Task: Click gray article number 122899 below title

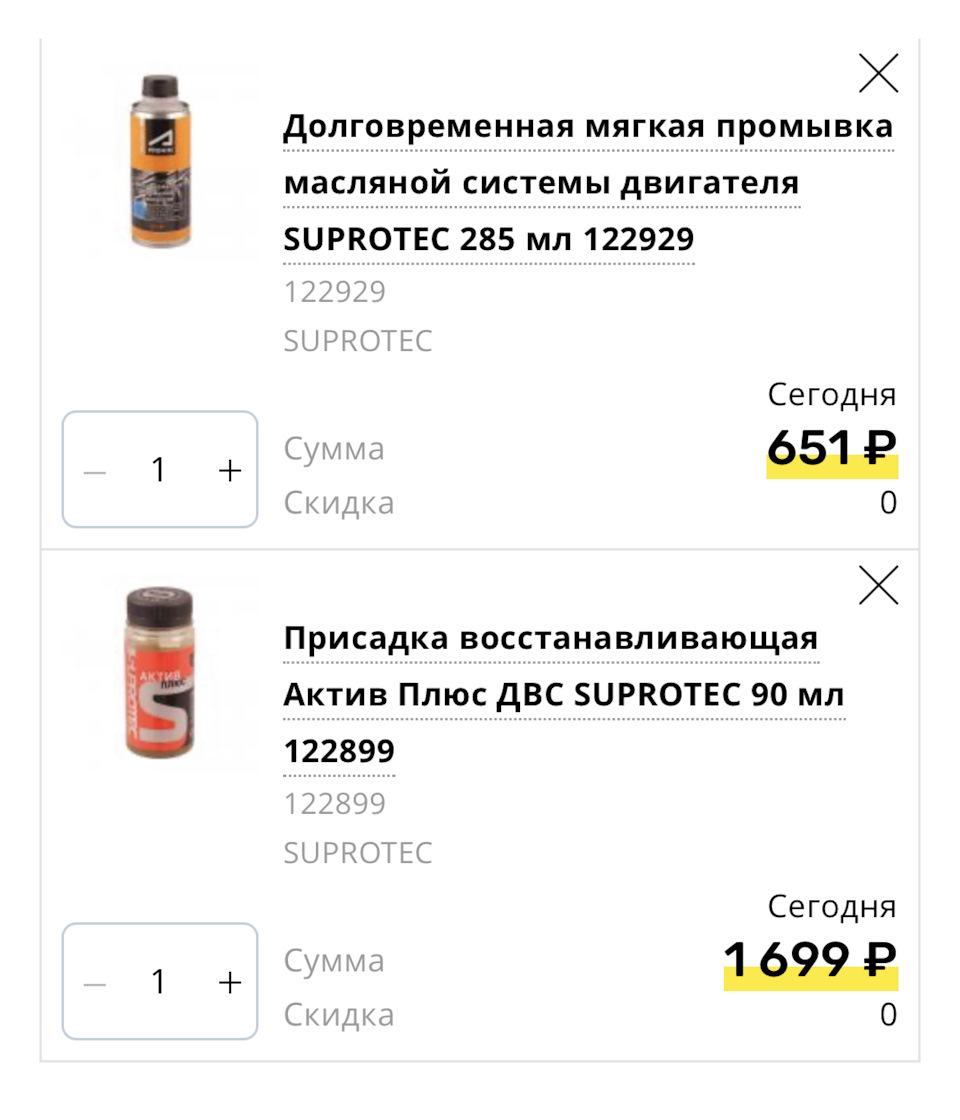Action: click(334, 804)
